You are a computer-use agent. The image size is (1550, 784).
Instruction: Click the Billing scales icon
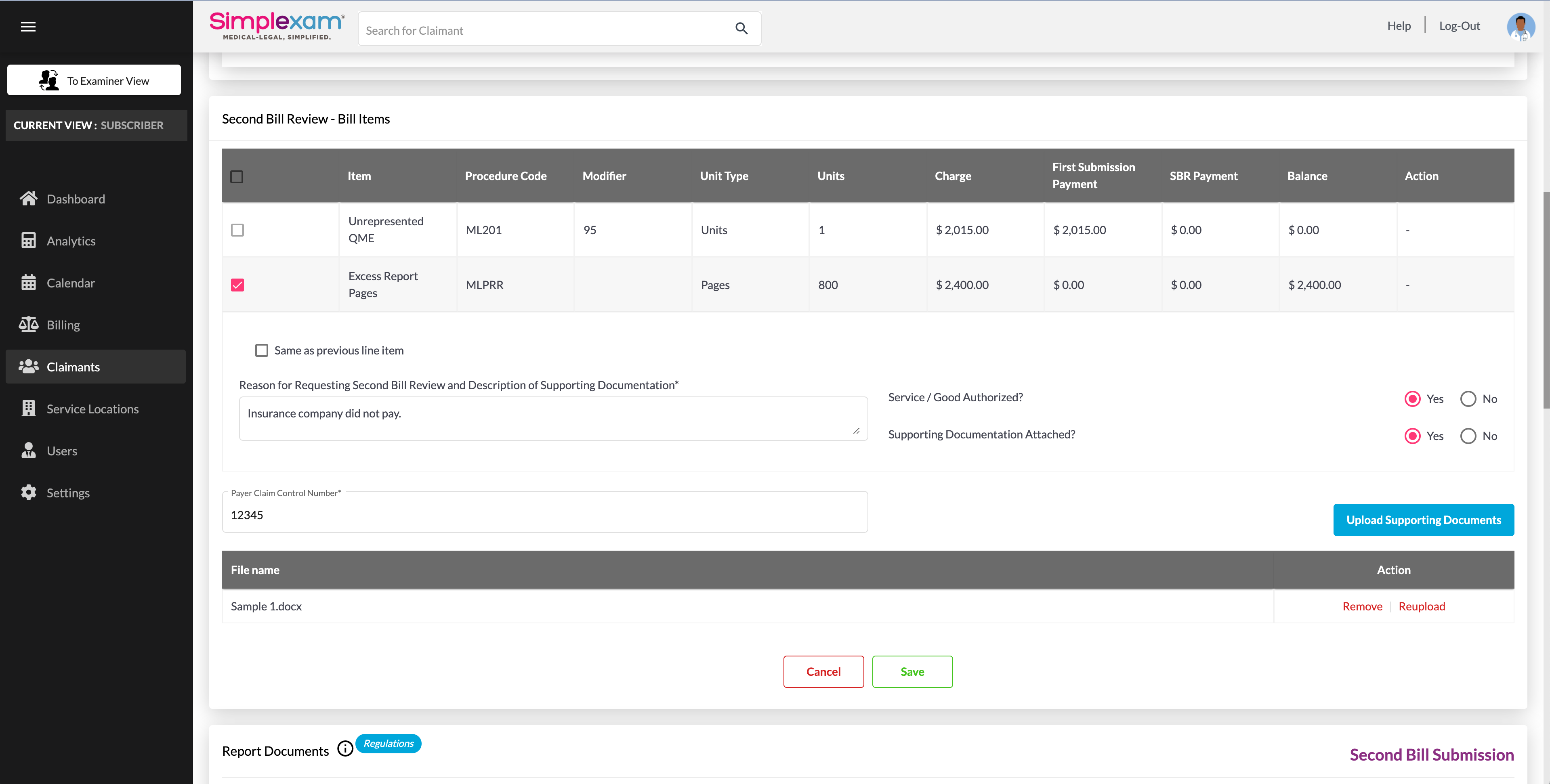[x=28, y=325]
